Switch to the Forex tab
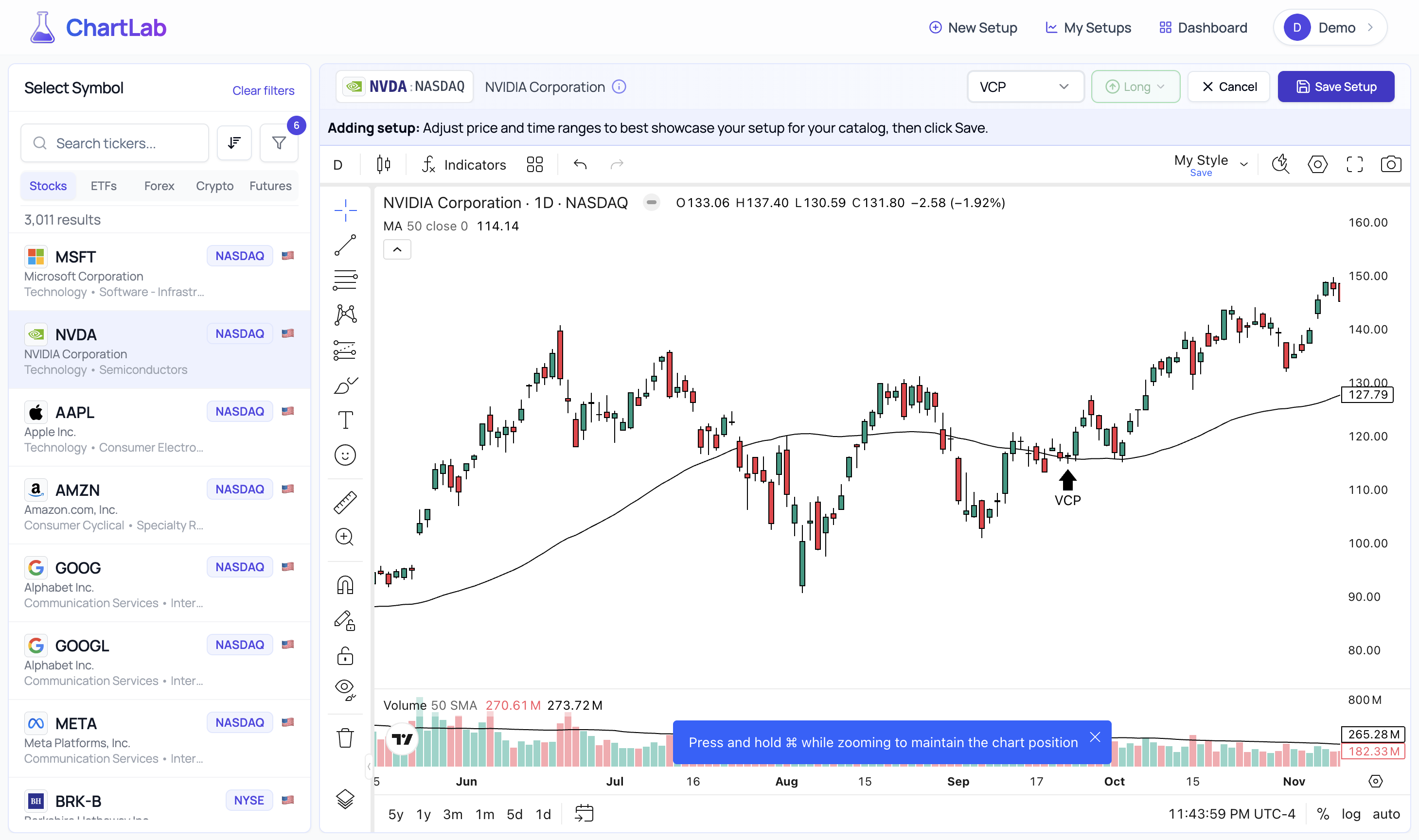 [159, 186]
